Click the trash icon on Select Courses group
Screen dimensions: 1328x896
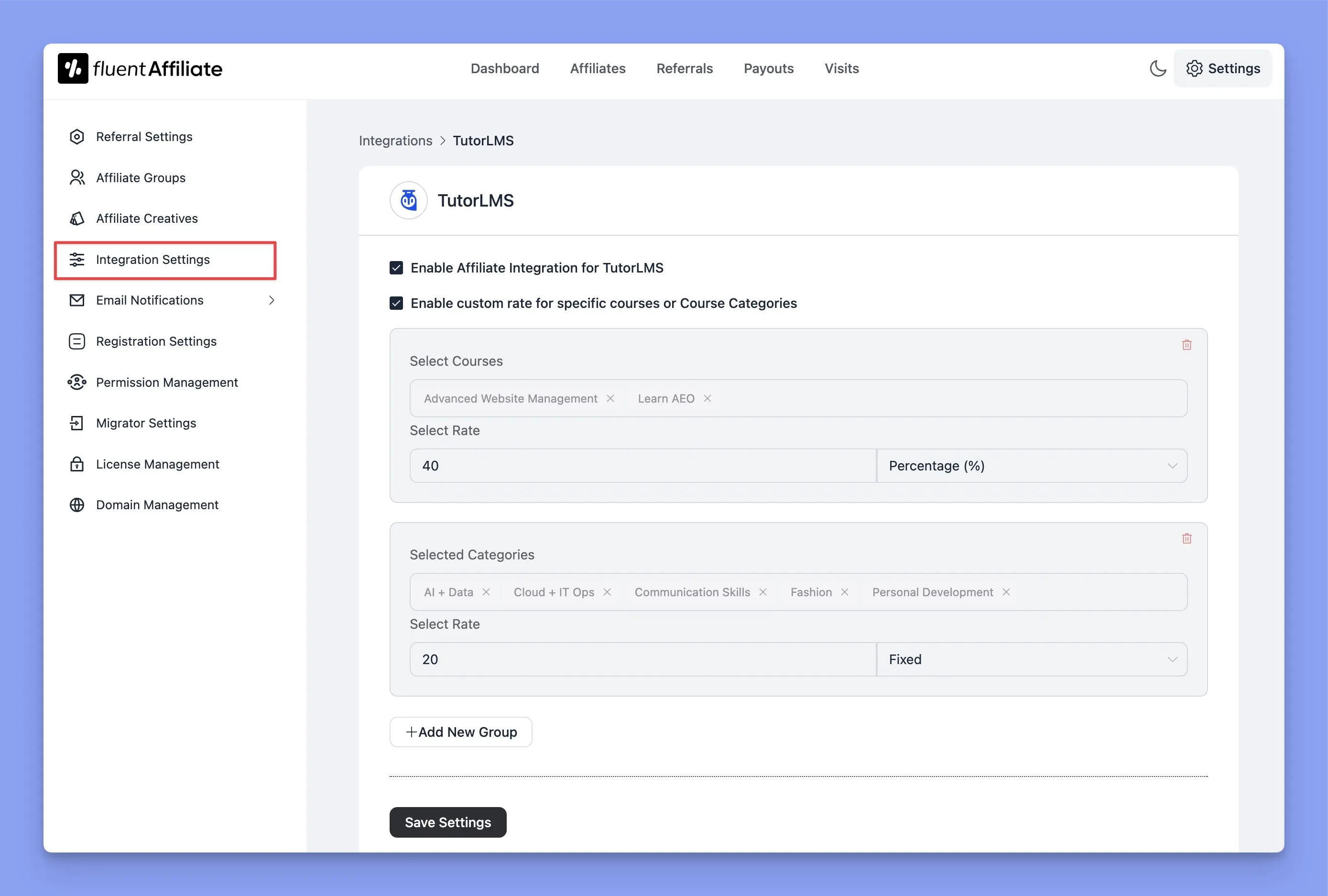point(1186,344)
